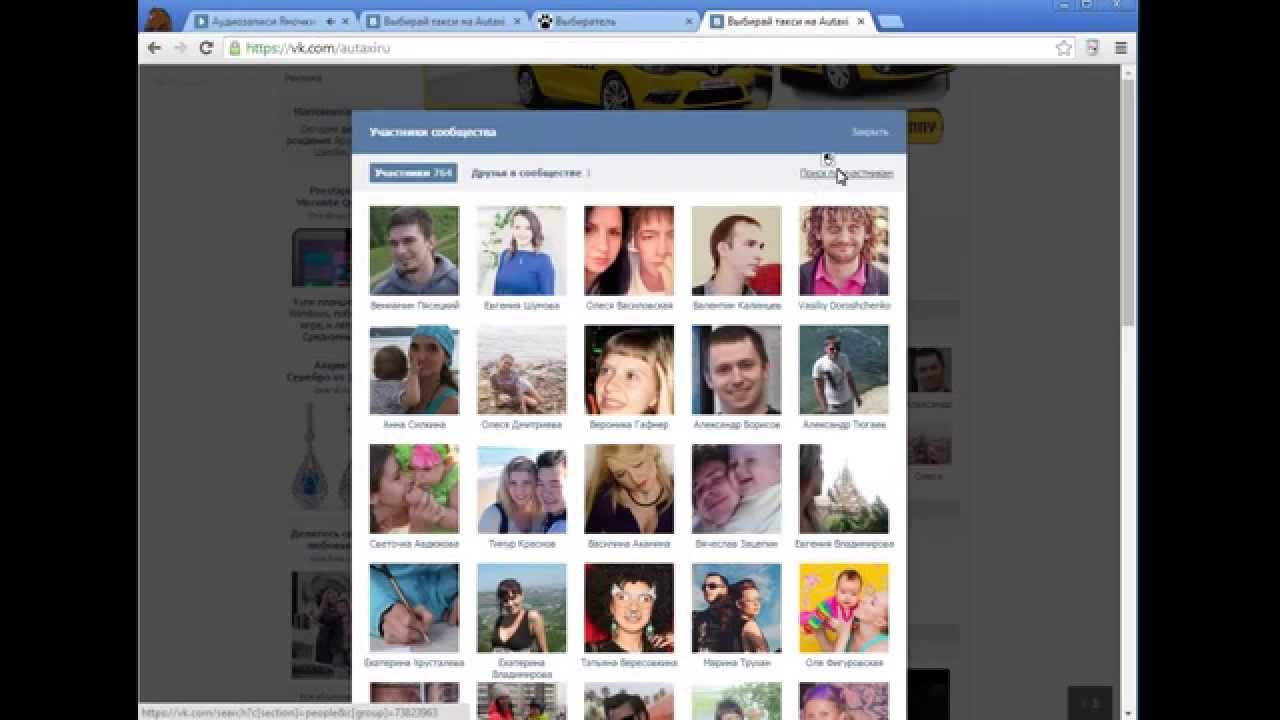Click the speaker icon on Аудиозаписи tab
Viewport: 1280px width, 720px height.
click(331, 21)
